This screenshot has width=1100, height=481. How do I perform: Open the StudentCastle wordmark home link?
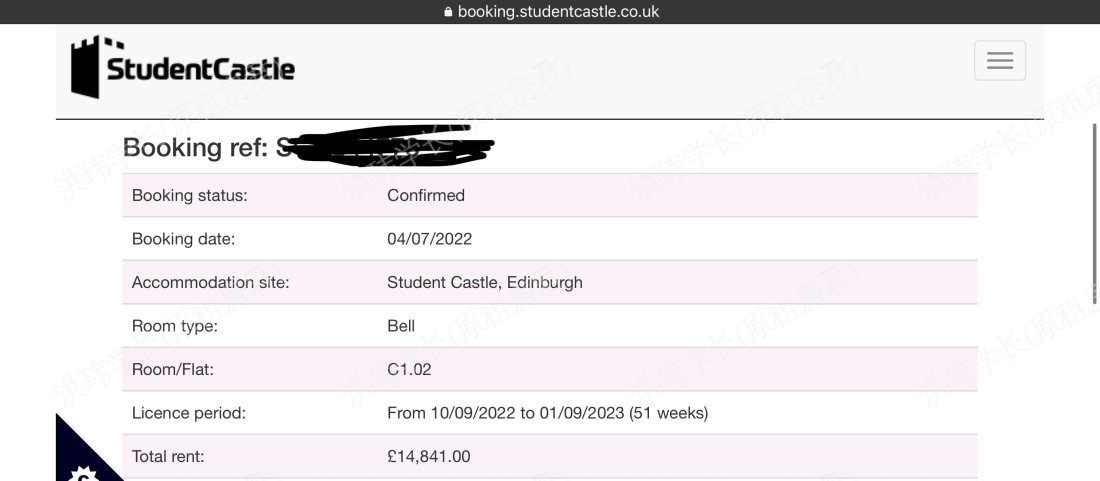tap(201, 69)
